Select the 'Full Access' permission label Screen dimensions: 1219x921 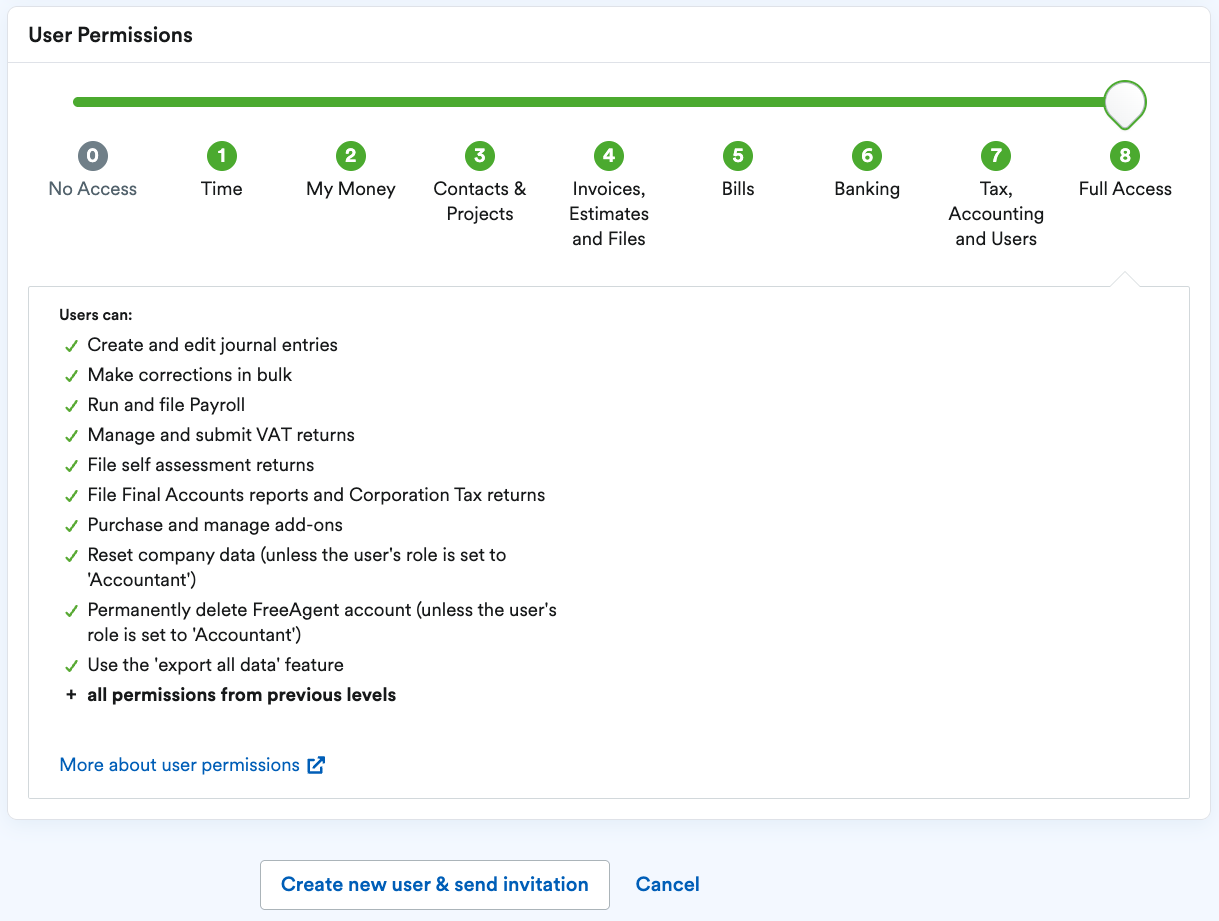pos(1124,188)
